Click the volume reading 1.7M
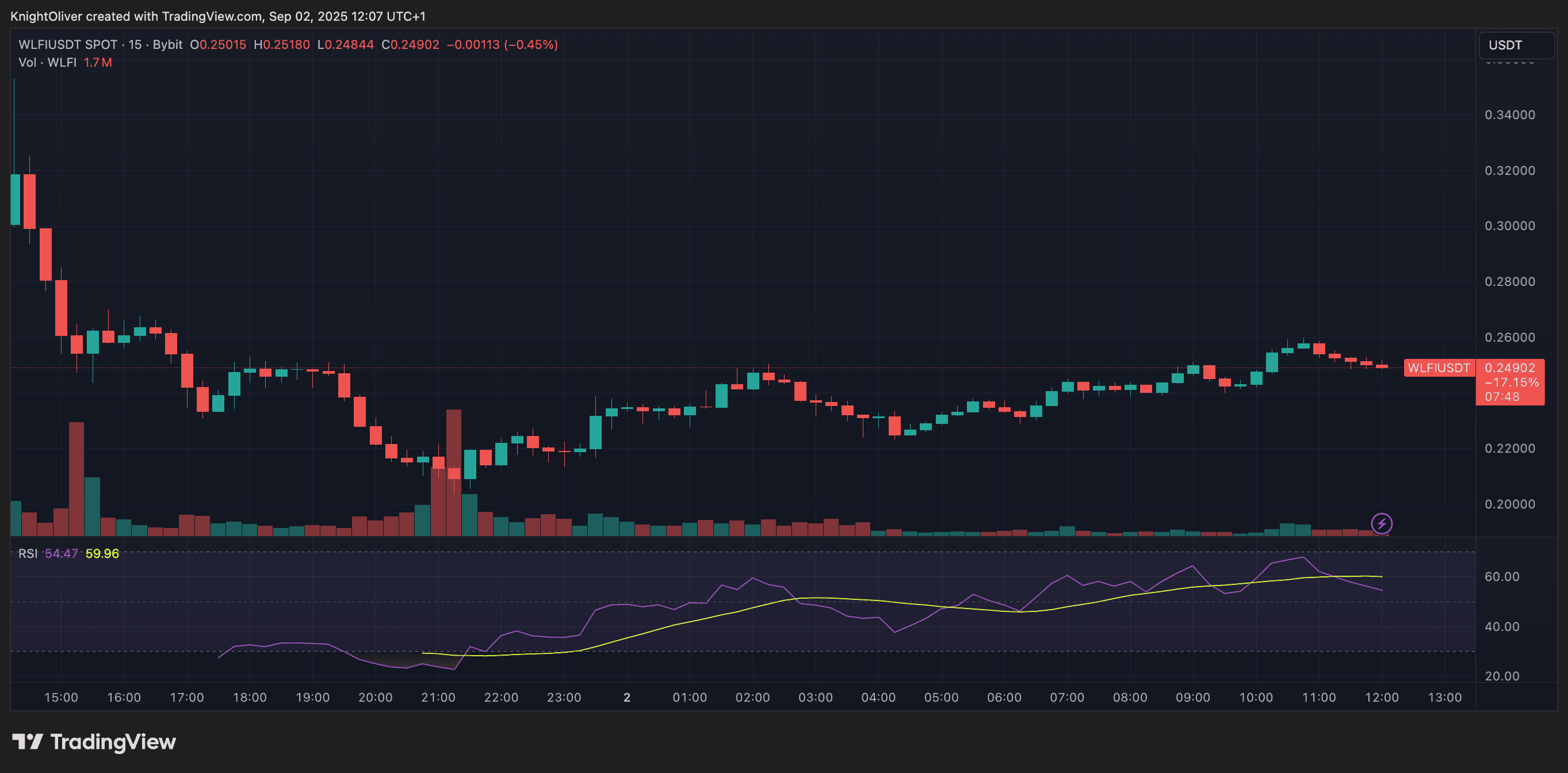Screen dimensions: 1568x773 (x=97, y=63)
